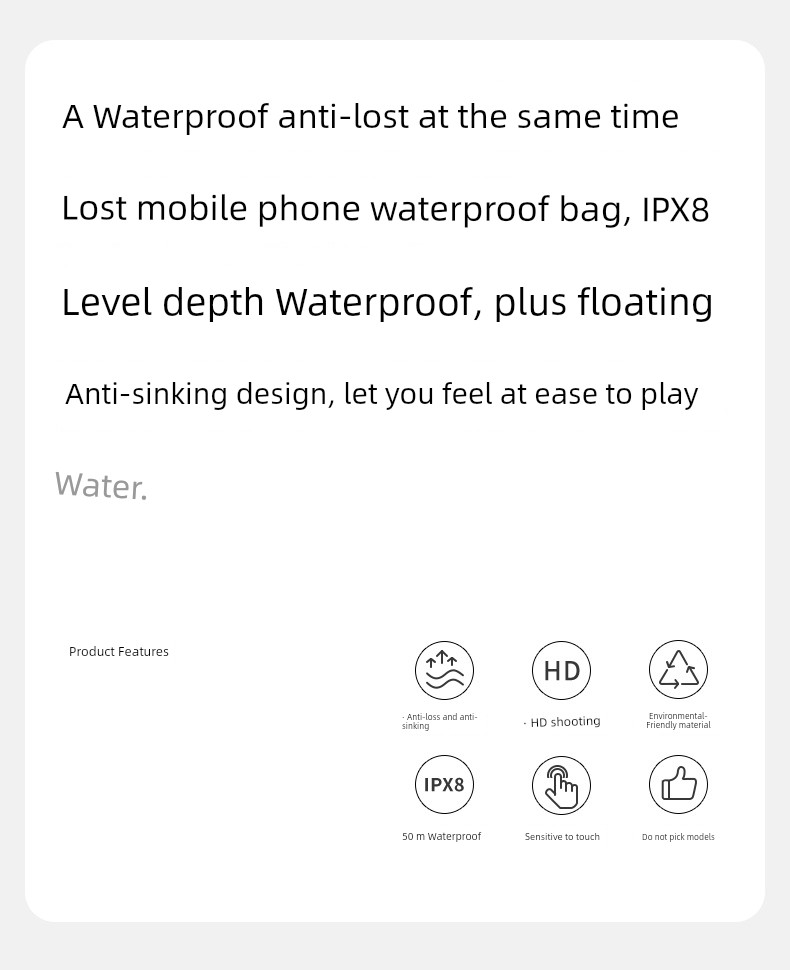The image size is (790, 970).
Task: Click the 'Product Features' label
Action: [x=119, y=651]
